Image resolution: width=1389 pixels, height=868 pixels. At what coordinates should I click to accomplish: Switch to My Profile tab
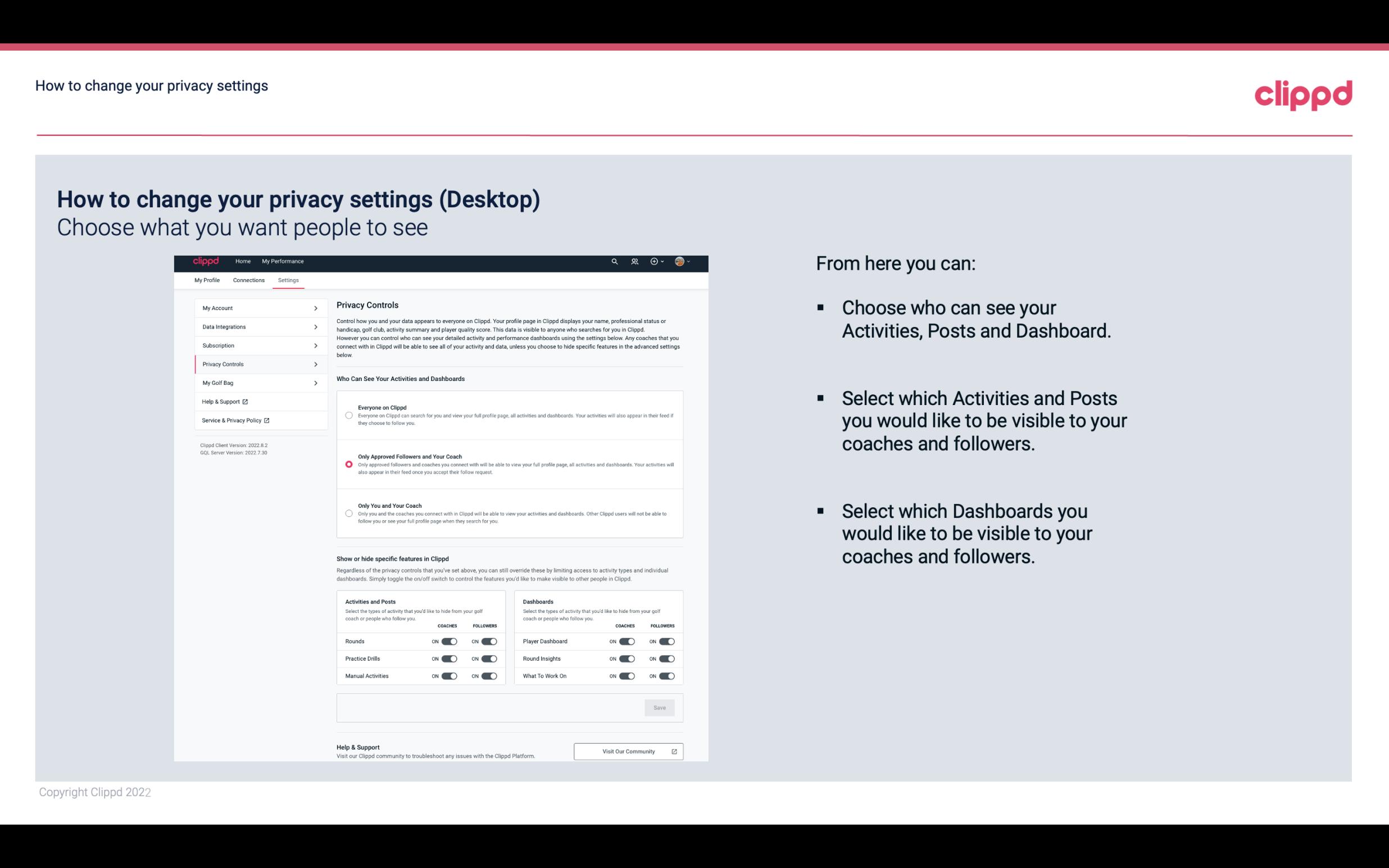206,280
